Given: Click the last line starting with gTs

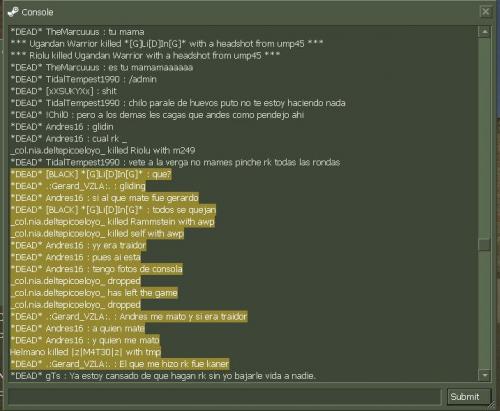Looking at the screenshot, I should tap(163, 376).
